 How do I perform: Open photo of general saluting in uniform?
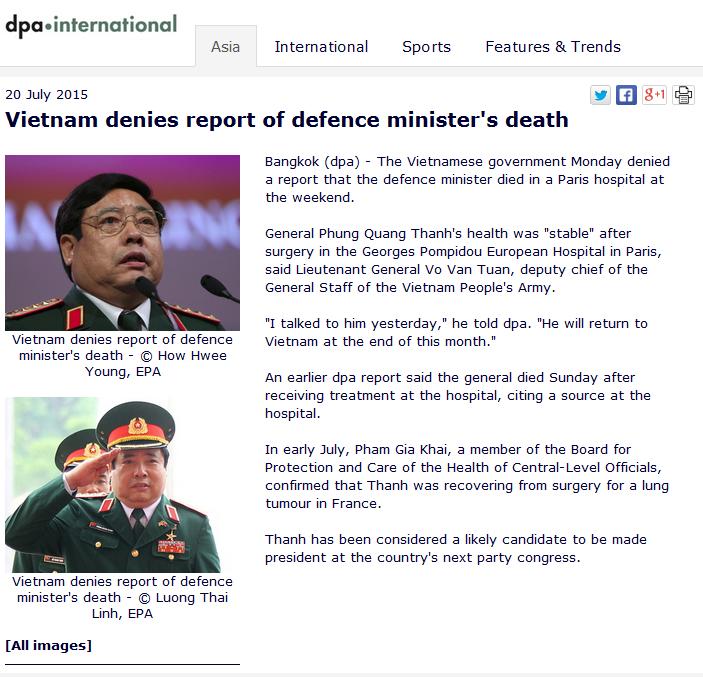pos(113,484)
